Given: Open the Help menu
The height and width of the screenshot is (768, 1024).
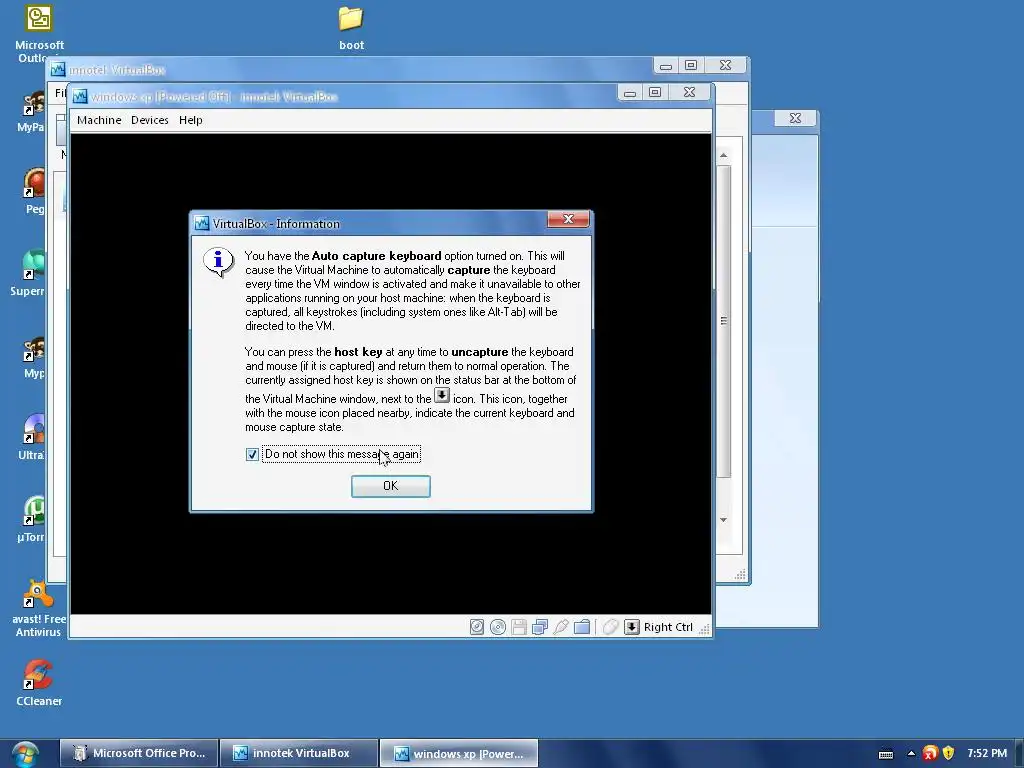Looking at the screenshot, I should (191, 120).
